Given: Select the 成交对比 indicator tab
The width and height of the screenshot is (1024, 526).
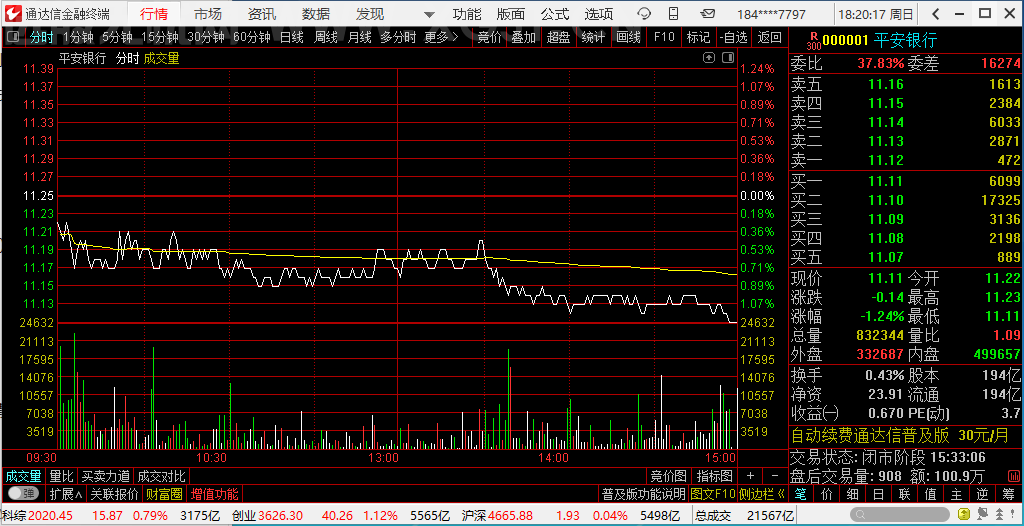Looking at the screenshot, I should (x=161, y=476).
